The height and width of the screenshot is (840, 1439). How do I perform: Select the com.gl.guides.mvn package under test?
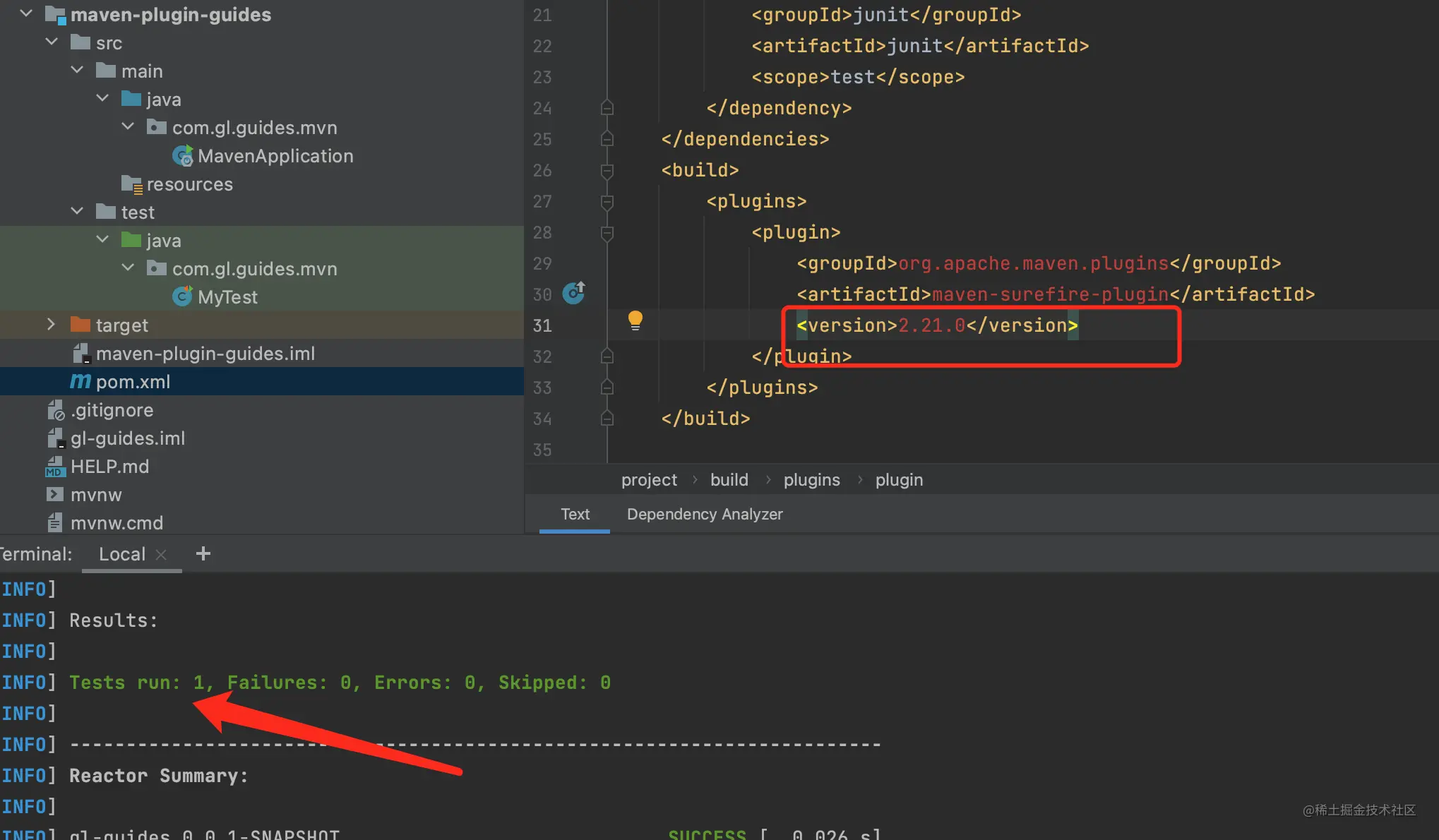254,268
